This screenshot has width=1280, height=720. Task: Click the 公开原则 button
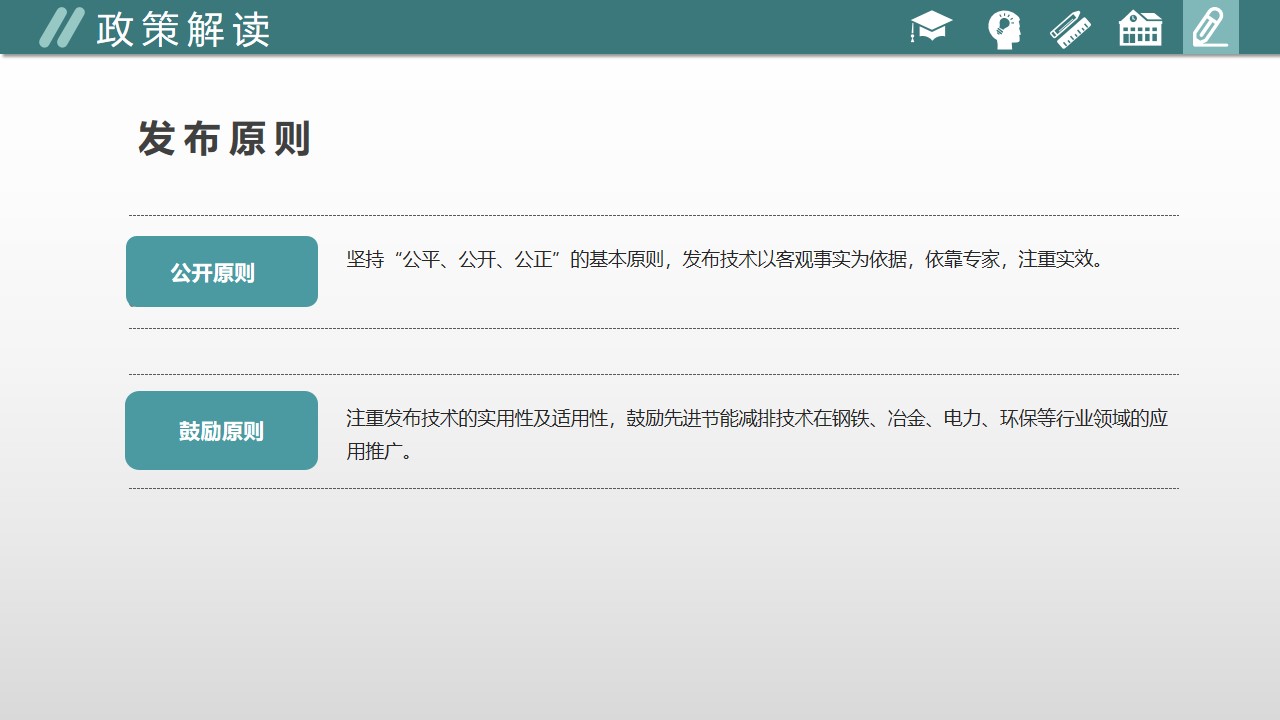[x=222, y=272]
